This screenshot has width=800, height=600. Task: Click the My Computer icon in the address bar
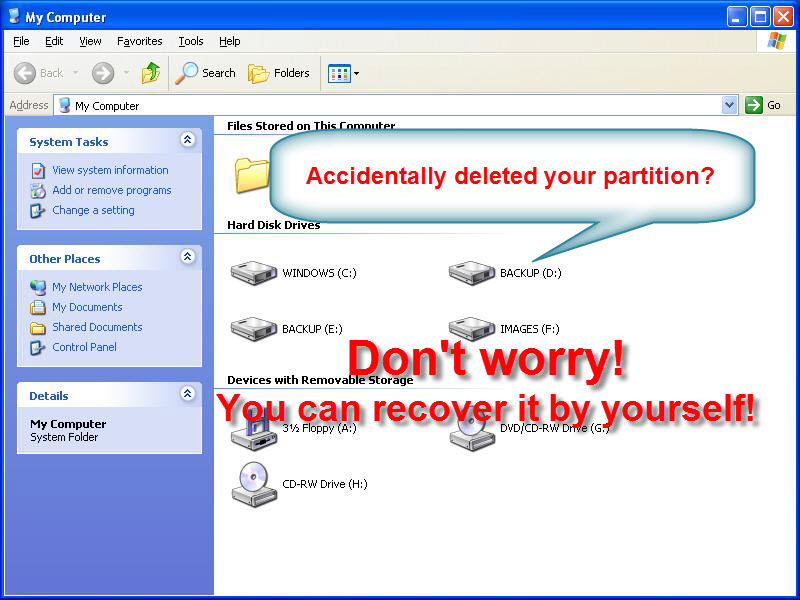coord(64,105)
